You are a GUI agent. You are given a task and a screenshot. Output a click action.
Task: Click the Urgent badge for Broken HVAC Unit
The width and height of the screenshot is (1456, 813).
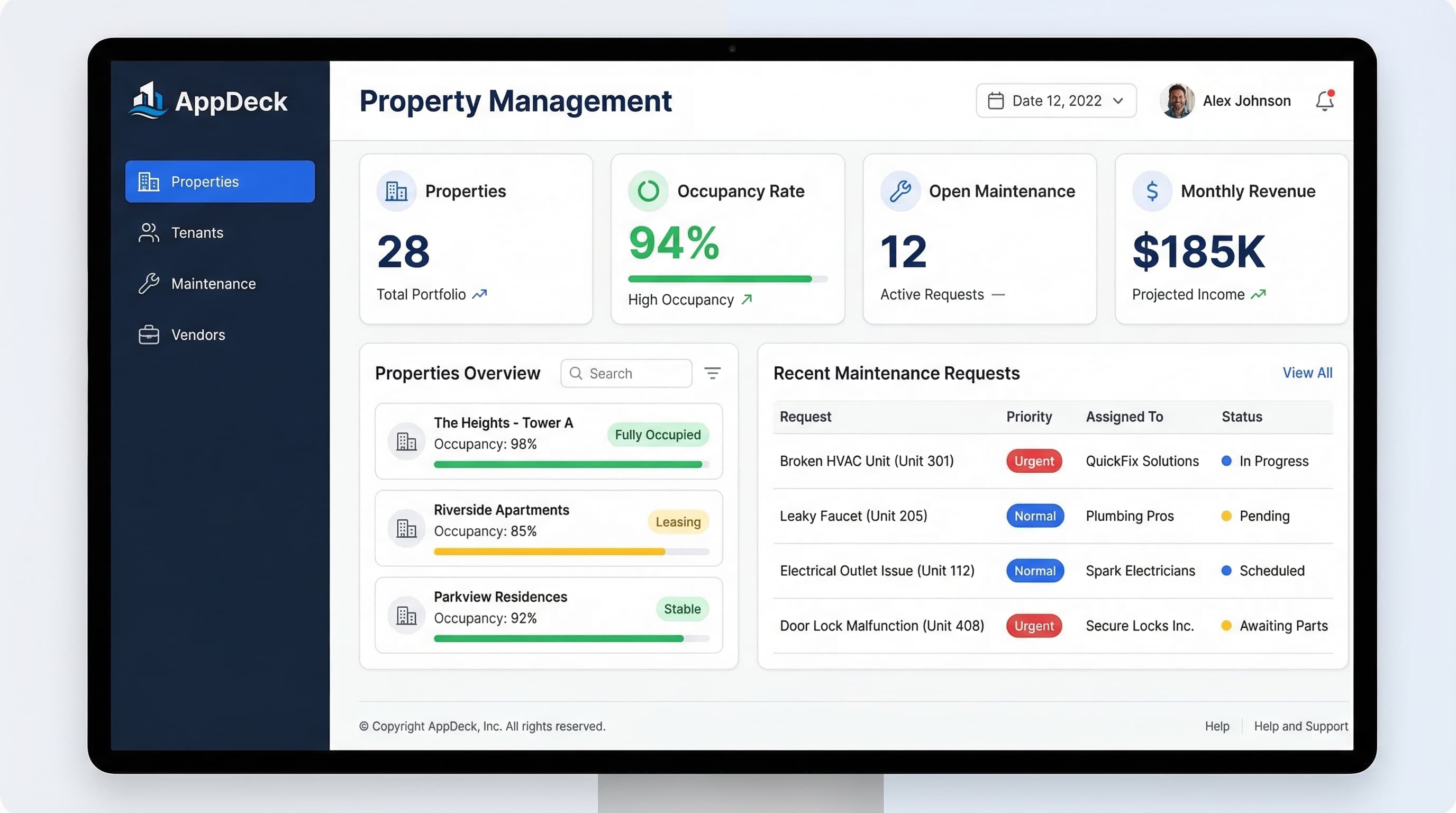point(1034,461)
